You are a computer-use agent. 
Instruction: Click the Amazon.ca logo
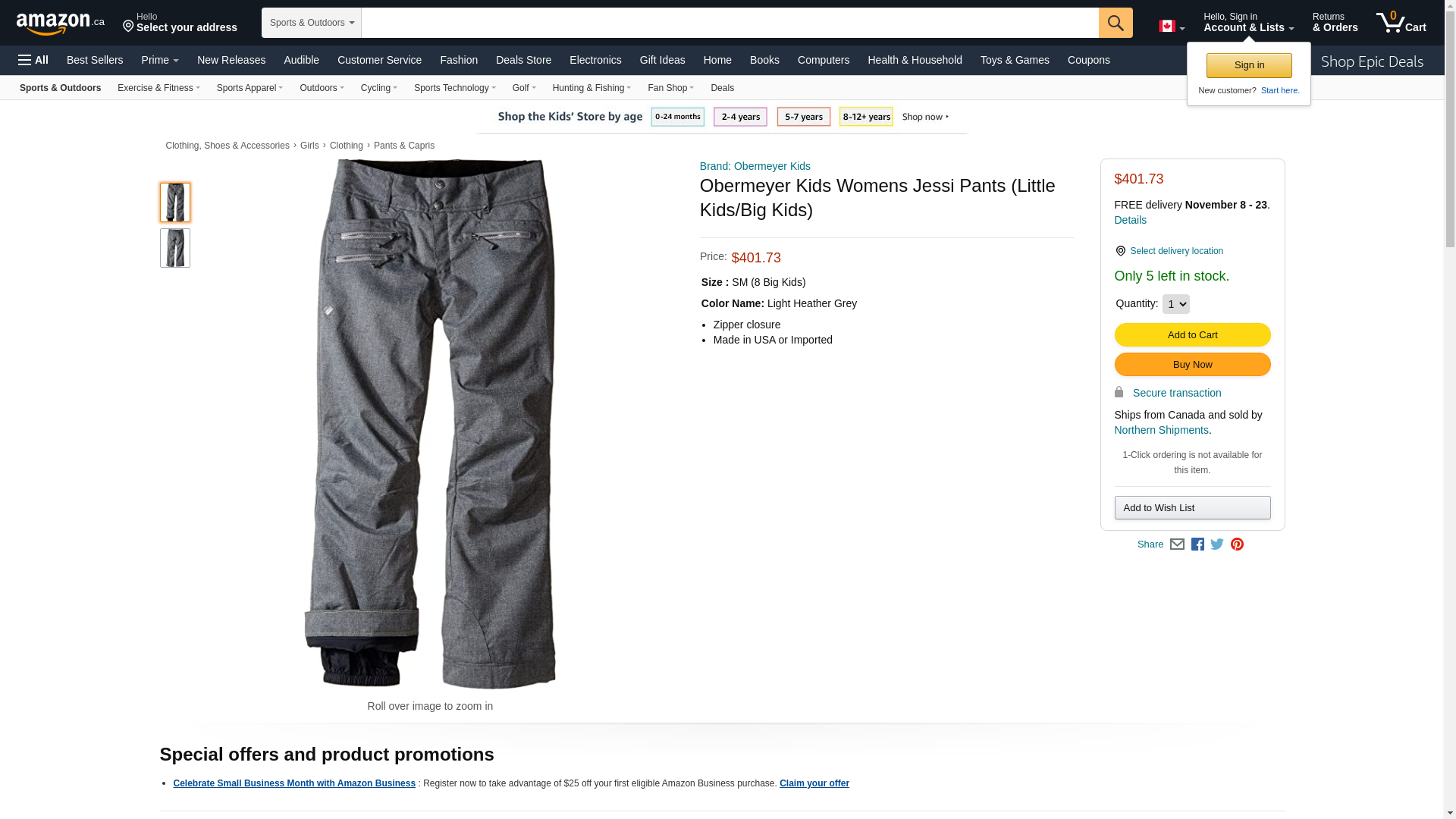(60, 24)
